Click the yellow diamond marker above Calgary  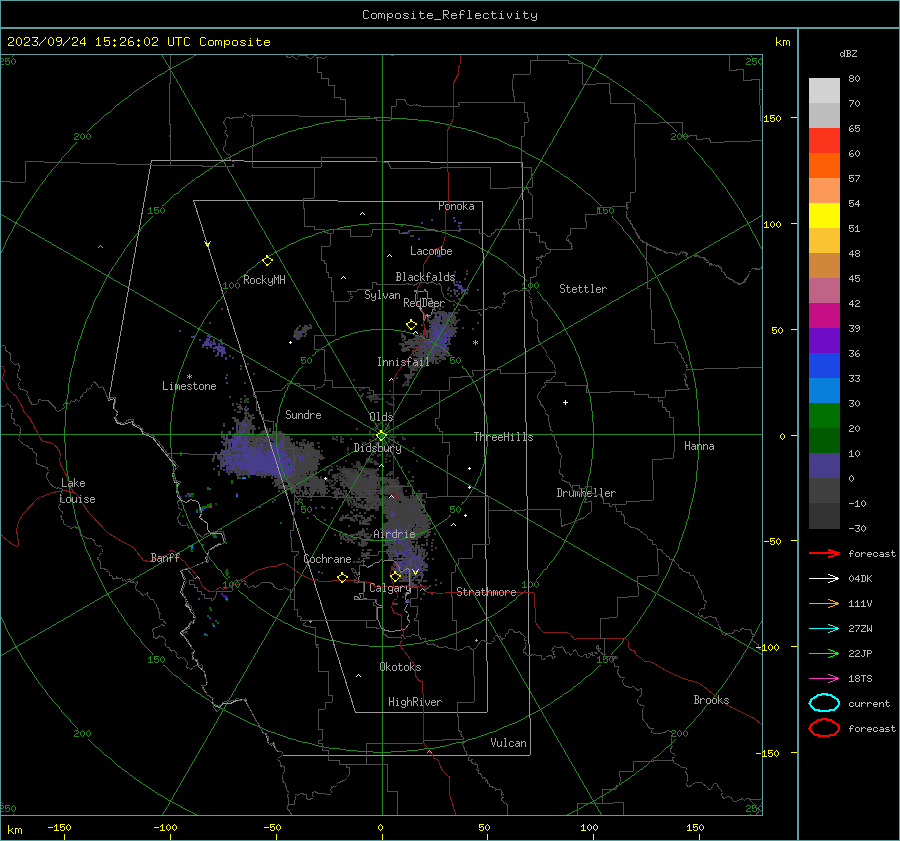click(395, 576)
